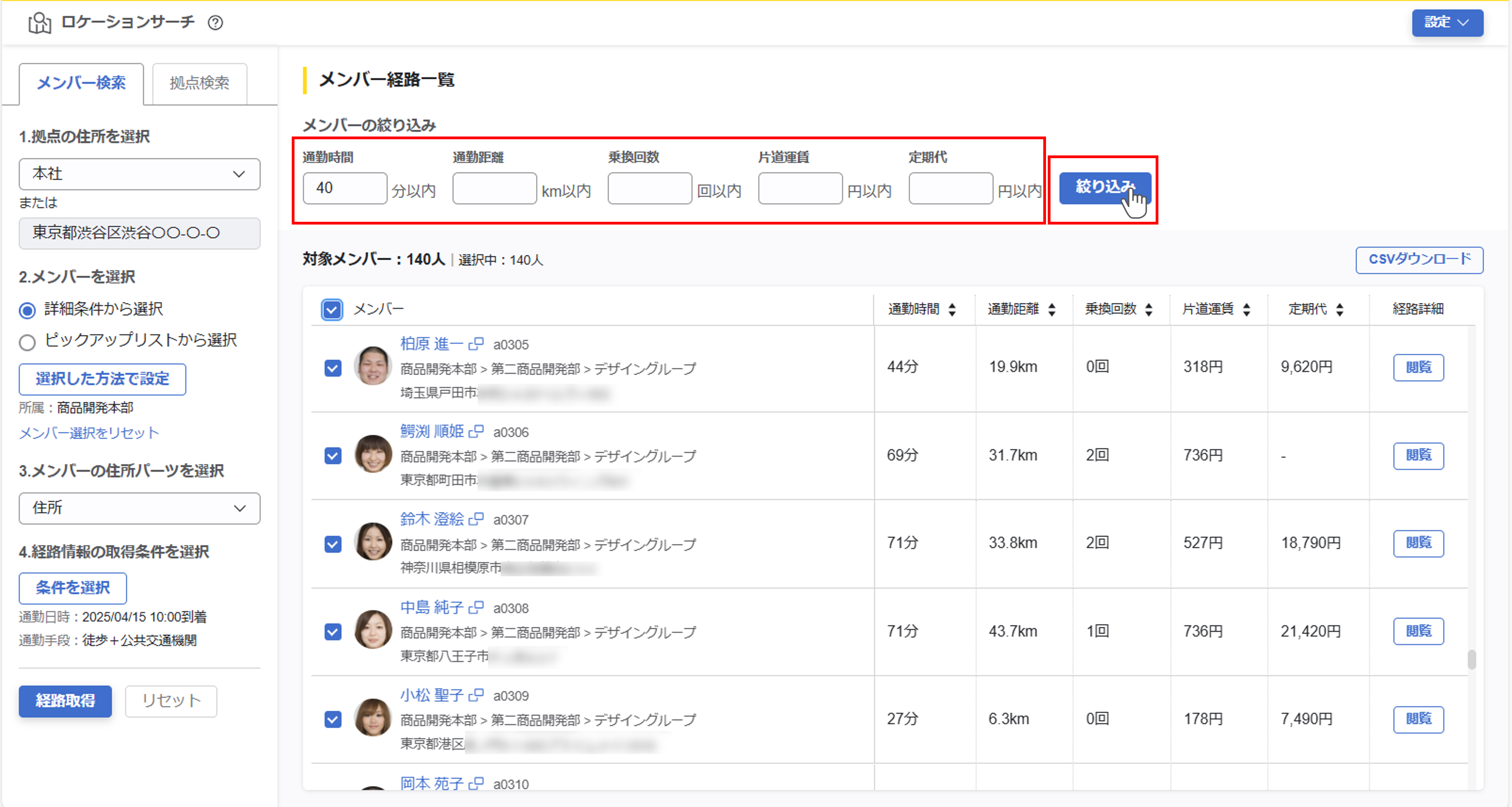
Task: Click the リセット button
Action: (x=171, y=701)
